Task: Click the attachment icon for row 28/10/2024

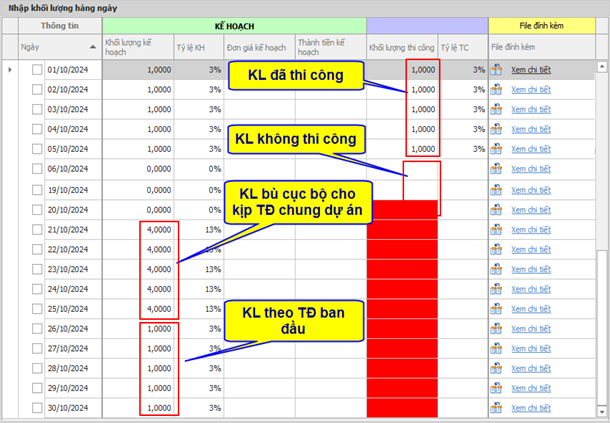Action: (x=496, y=369)
